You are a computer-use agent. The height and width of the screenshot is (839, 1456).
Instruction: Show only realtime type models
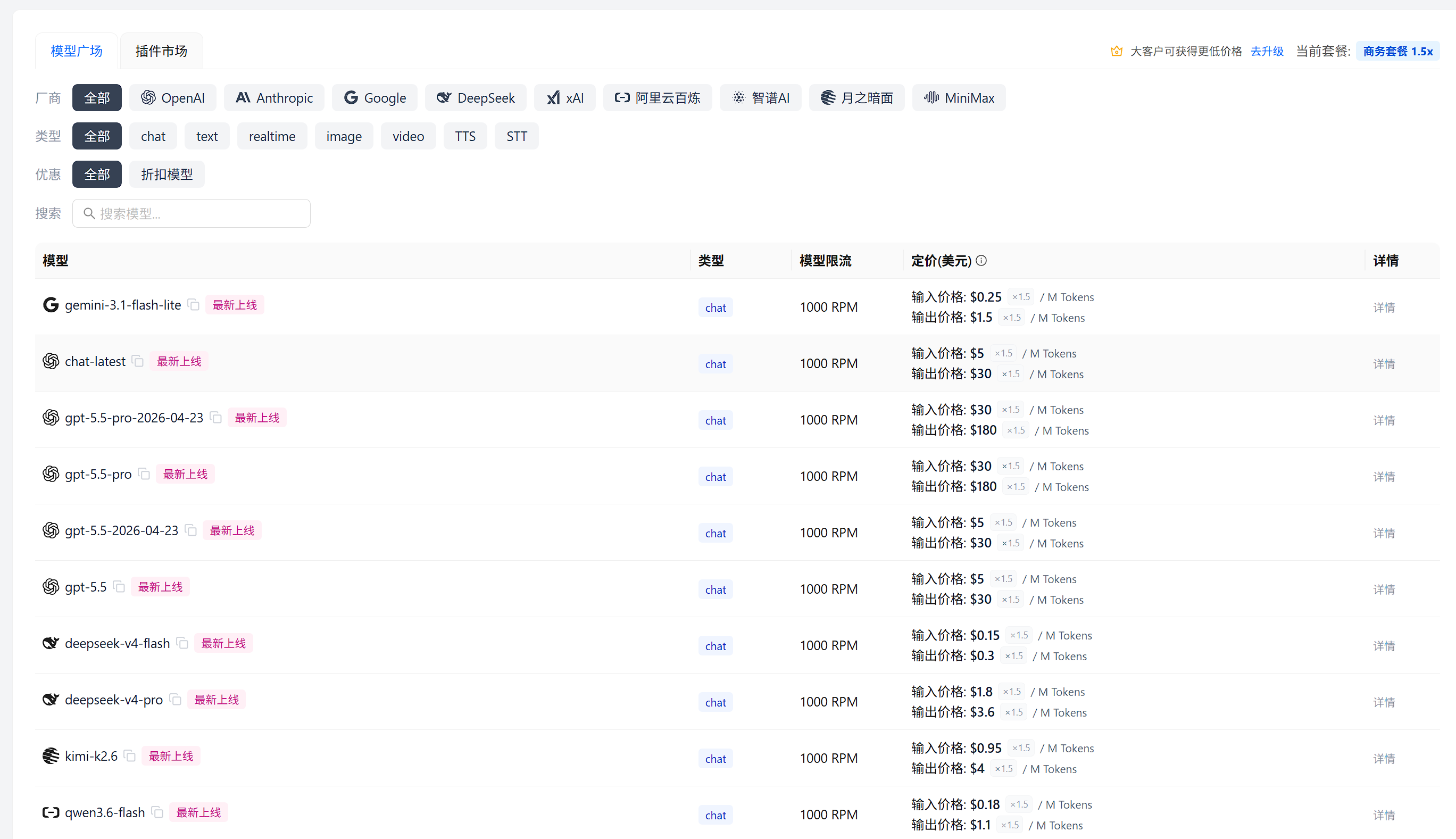tap(272, 137)
